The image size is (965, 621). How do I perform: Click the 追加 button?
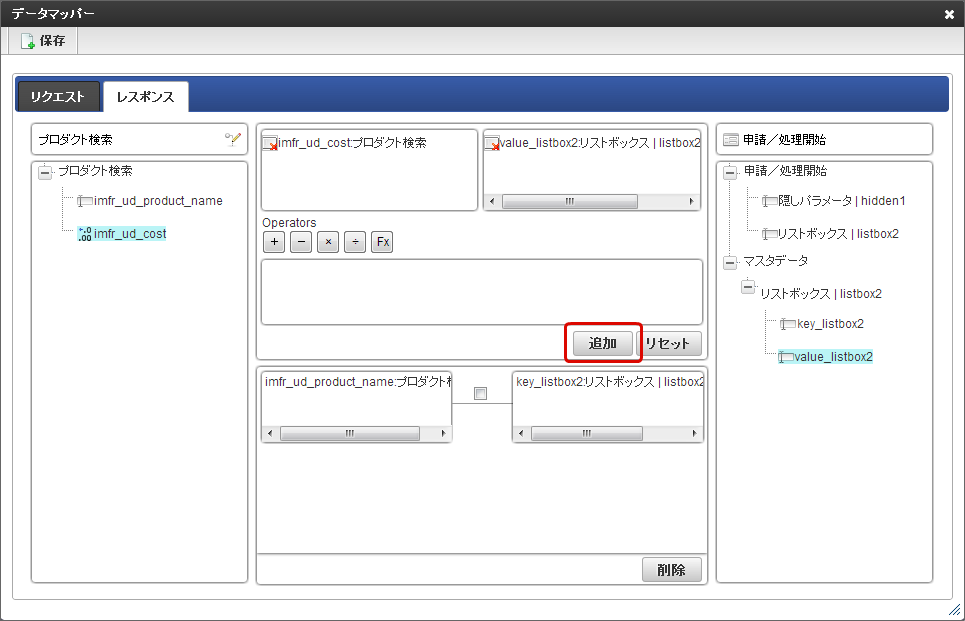[x=603, y=343]
